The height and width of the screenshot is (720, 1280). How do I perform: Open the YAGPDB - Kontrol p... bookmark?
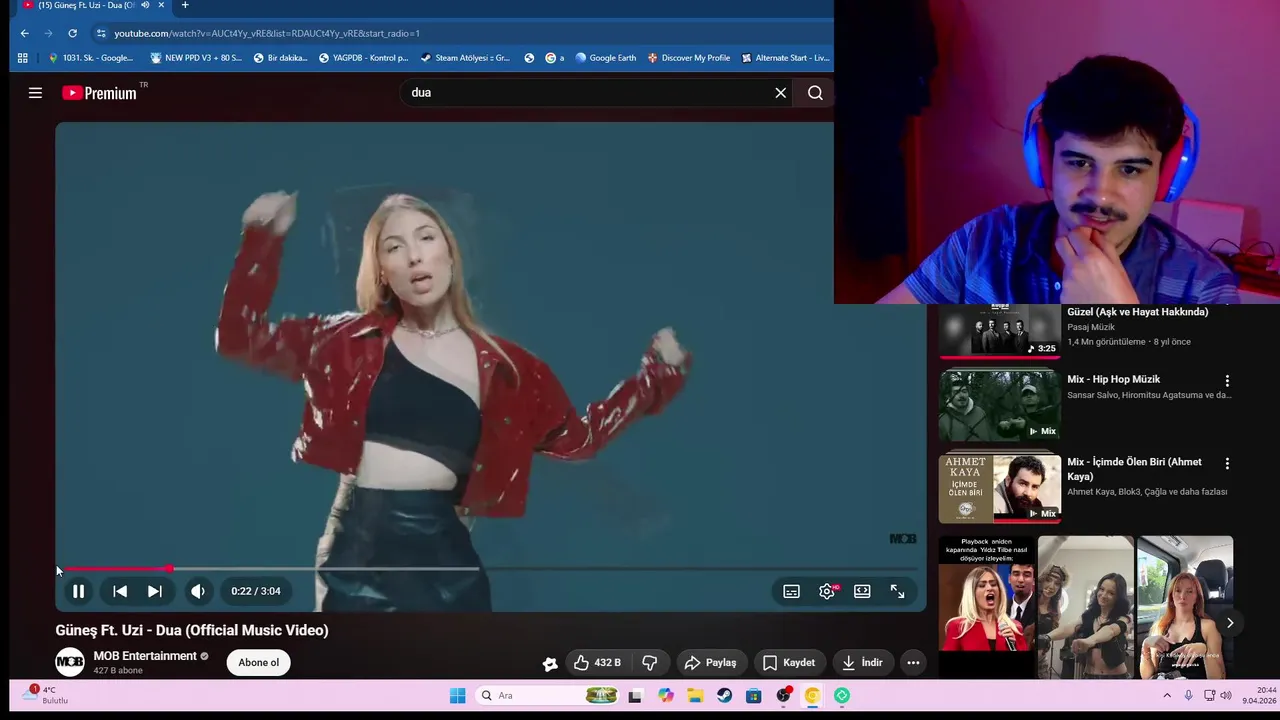tap(363, 58)
